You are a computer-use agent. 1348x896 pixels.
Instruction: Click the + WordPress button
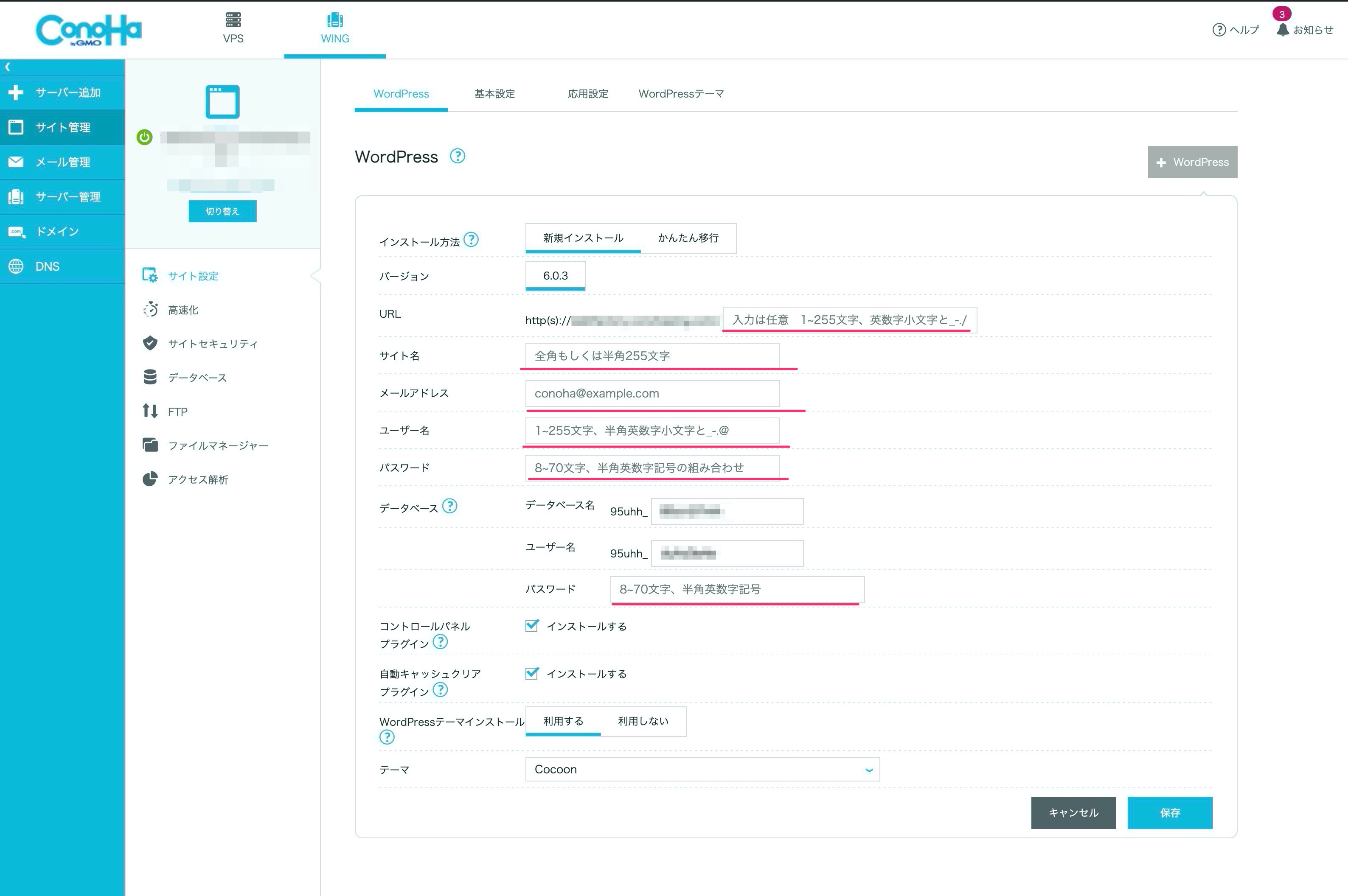point(1193,162)
